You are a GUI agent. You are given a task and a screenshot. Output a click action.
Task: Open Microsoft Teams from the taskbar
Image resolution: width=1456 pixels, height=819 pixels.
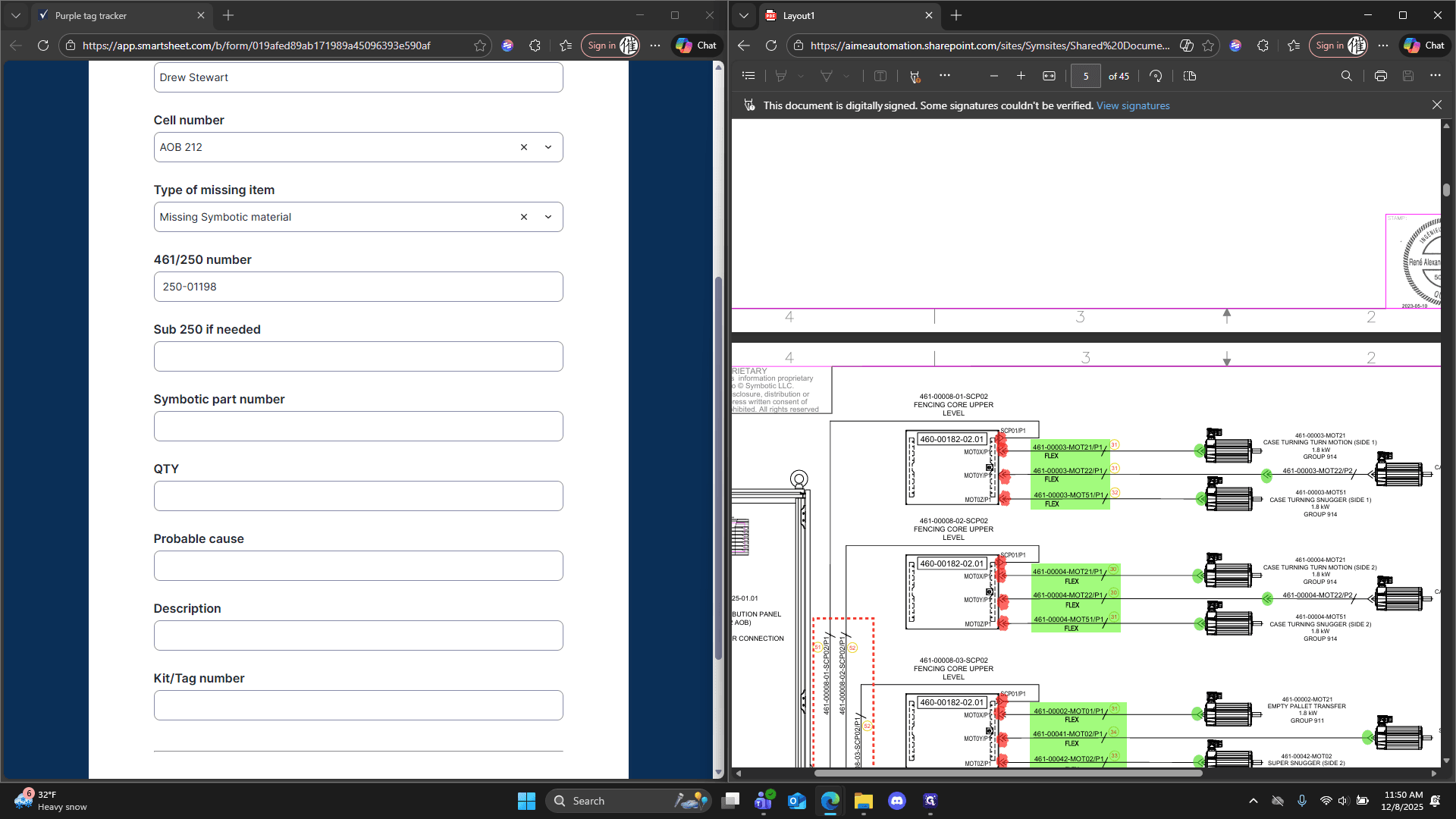764,801
